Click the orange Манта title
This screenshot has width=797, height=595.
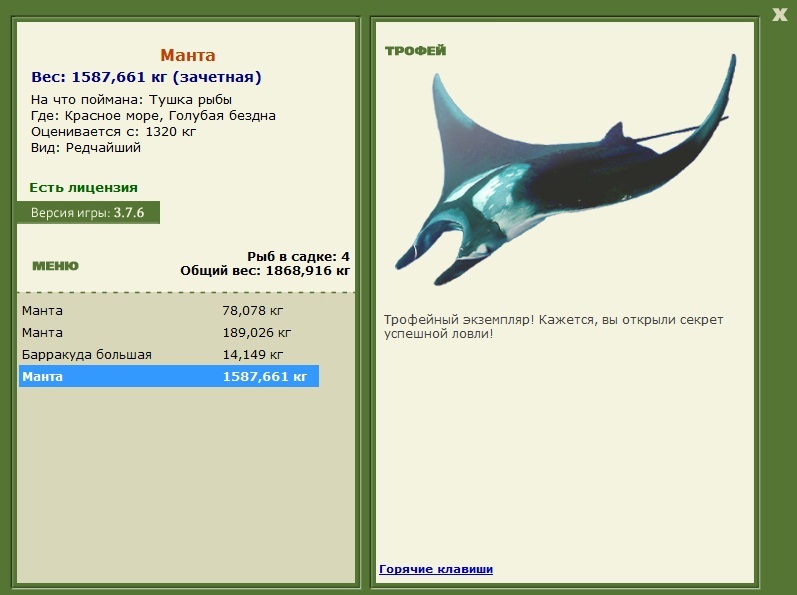pyautogui.click(x=188, y=55)
